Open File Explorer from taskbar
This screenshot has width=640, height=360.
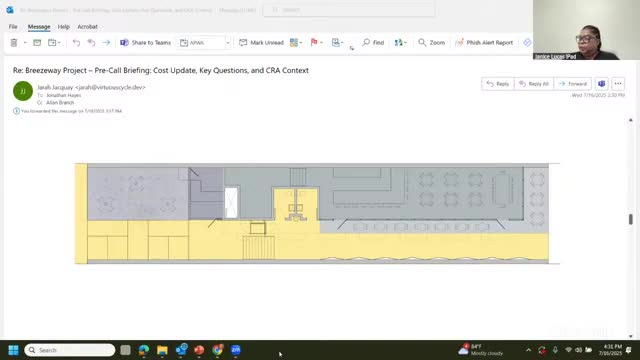162,350
